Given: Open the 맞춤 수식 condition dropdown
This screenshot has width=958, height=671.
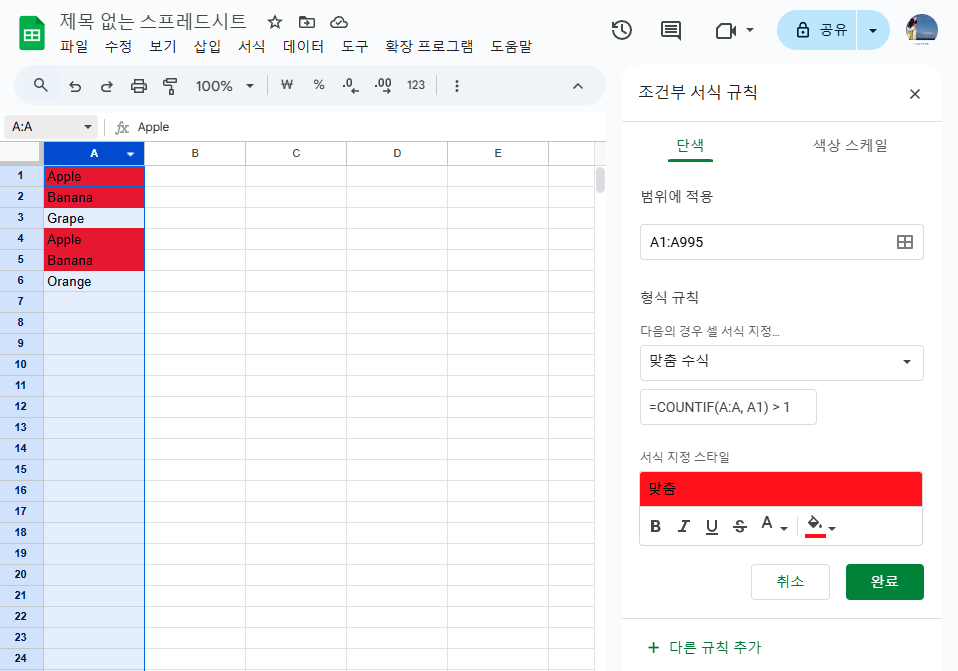Looking at the screenshot, I should (x=781, y=363).
